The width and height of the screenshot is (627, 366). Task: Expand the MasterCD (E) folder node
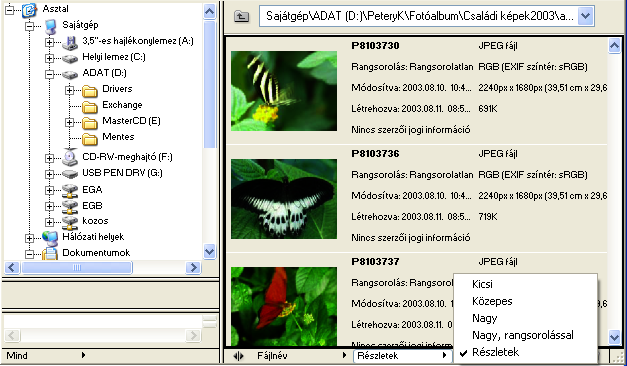tap(69, 122)
